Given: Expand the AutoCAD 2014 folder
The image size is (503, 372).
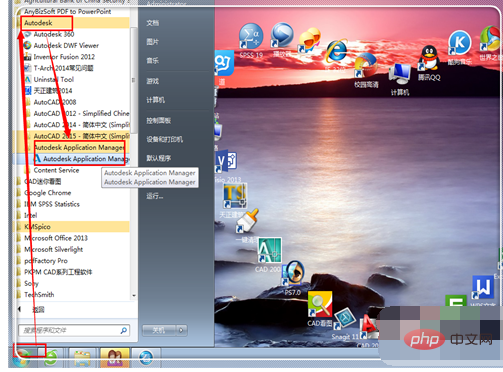Looking at the screenshot, I should (x=81, y=125).
